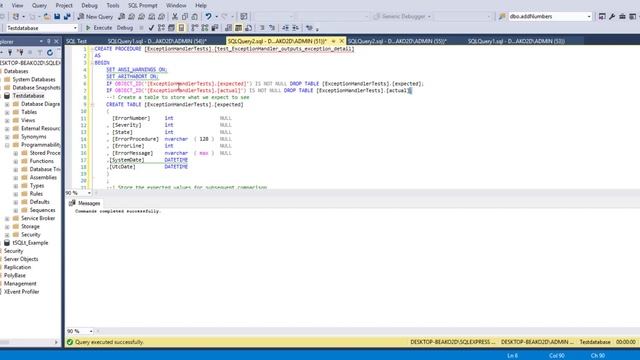Switch to SQLQuery1.sql (53) tab

click(516, 41)
